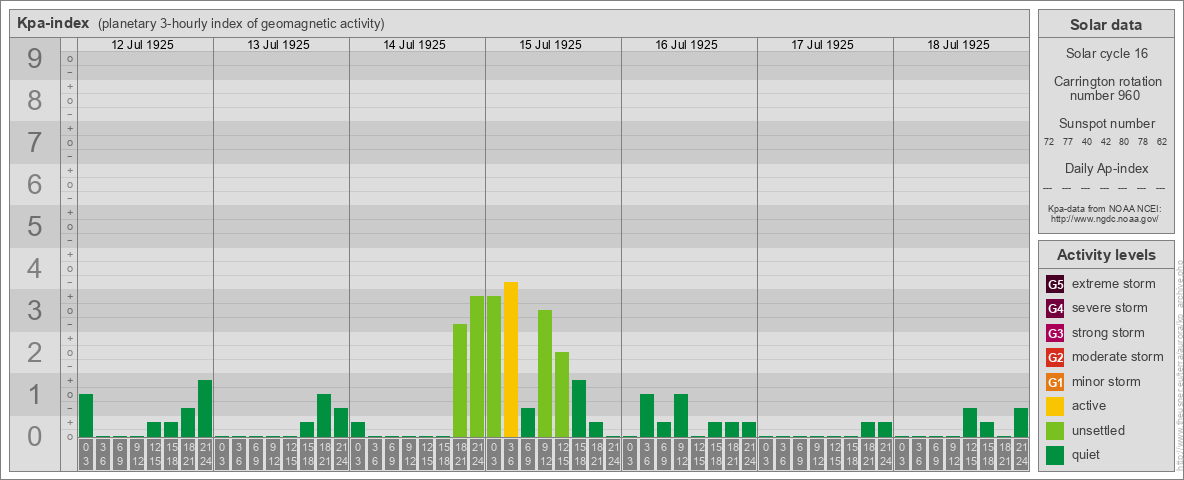Click the large Kp level 7 axis label
This screenshot has height=480, width=1184.
pyautogui.click(x=35, y=143)
